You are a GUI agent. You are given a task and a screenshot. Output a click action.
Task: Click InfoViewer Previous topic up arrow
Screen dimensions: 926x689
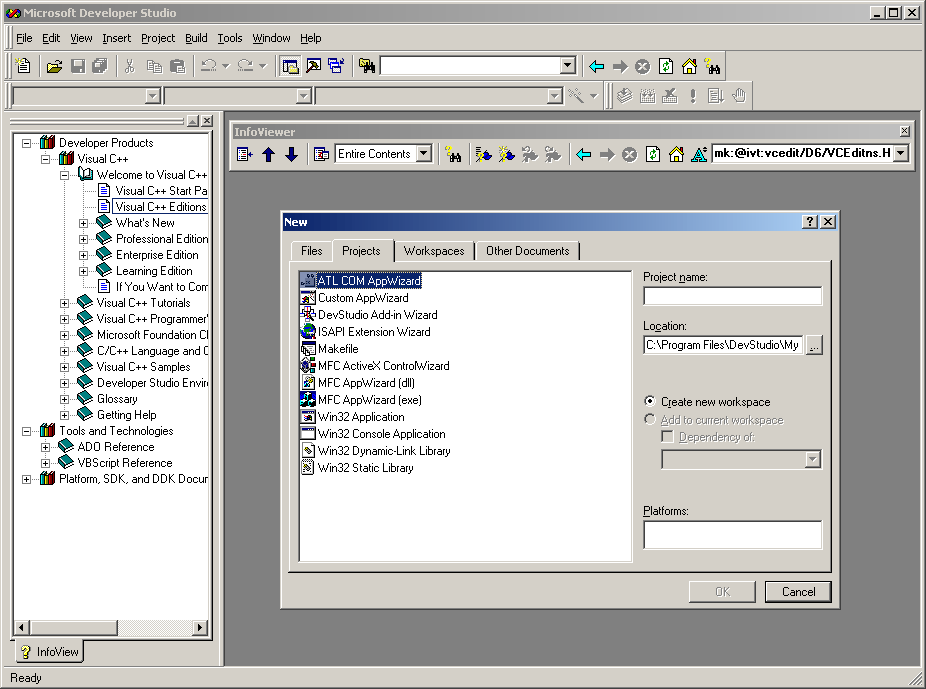[269, 155]
